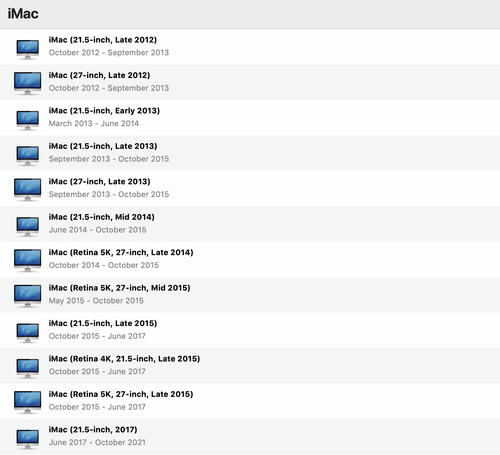500x455 pixels.
Task: Choose the iMac (21.5-inch, Late 2013) icon
Action: tap(28, 156)
